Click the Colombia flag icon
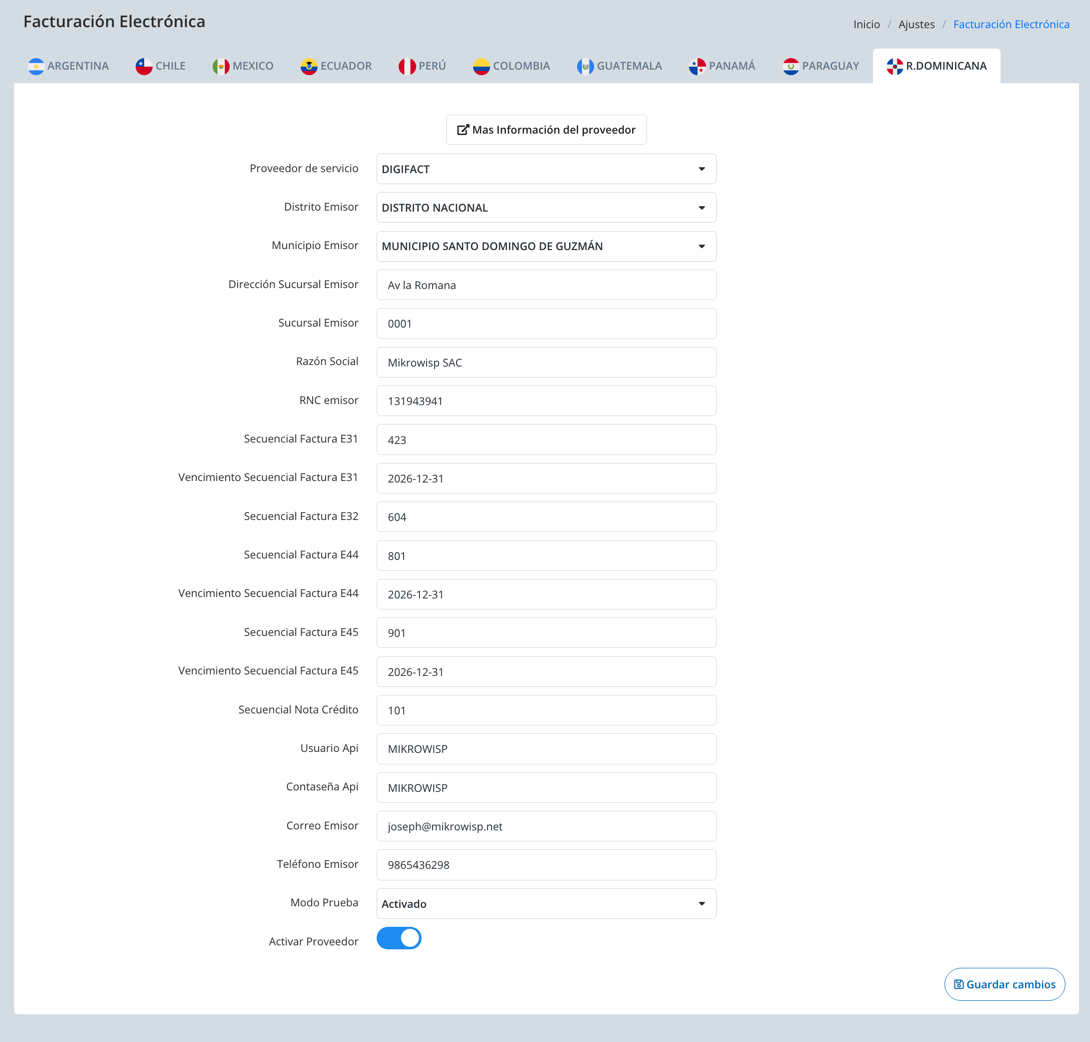This screenshot has width=1090, height=1042. point(481,66)
